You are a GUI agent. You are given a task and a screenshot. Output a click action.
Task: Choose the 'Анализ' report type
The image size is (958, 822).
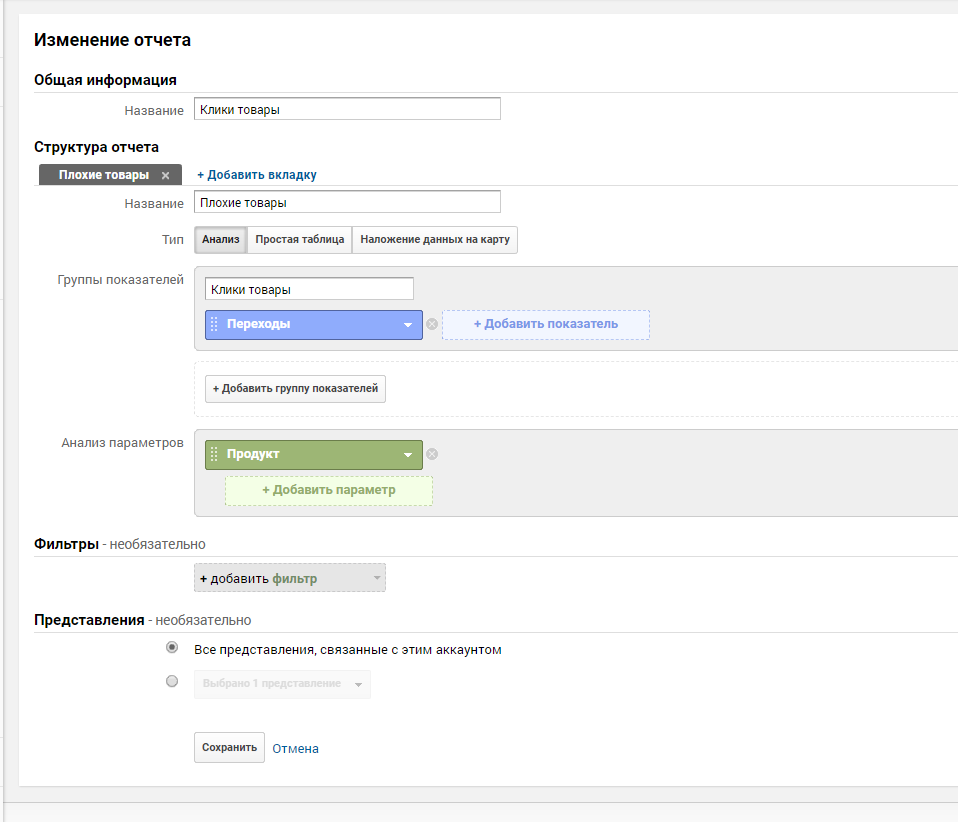click(x=220, y=240)
